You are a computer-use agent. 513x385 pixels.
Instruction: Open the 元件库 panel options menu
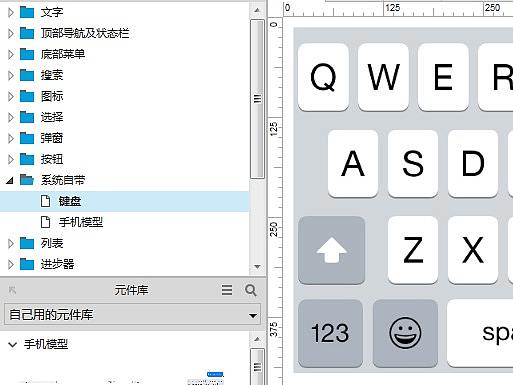(227, 290)
